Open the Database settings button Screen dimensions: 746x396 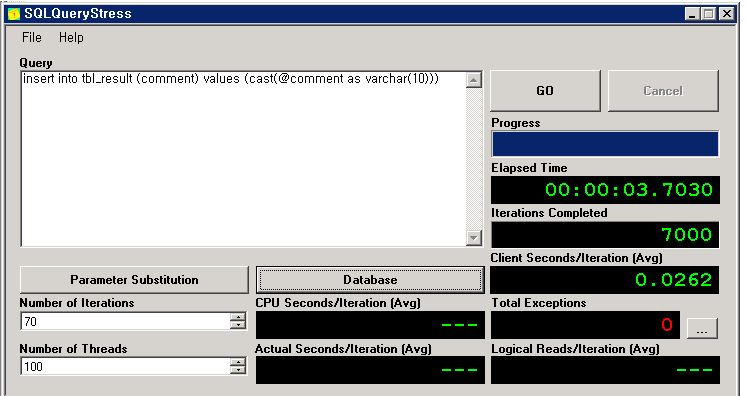(370, 280)
